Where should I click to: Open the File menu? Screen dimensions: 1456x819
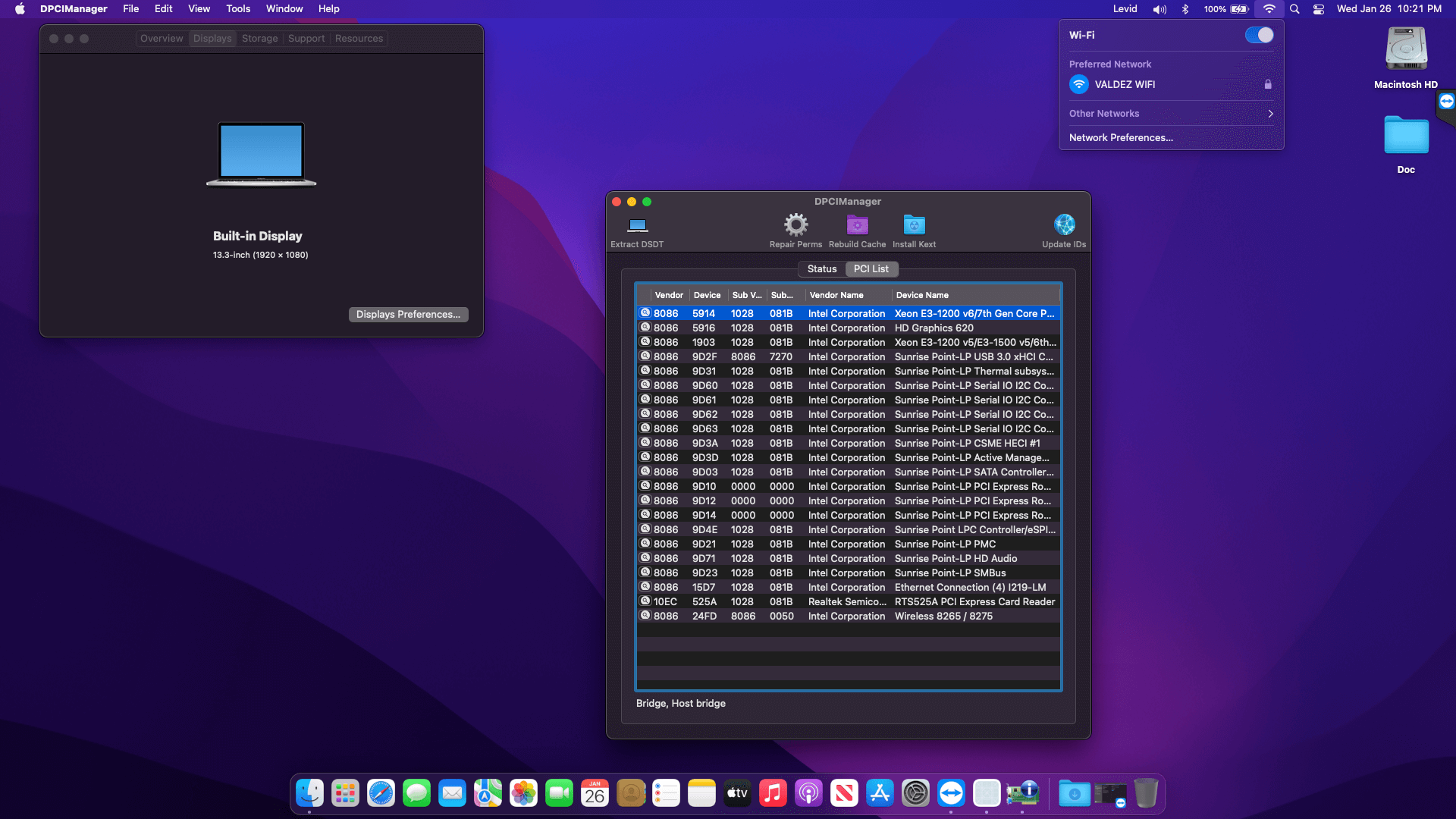click(x=130, y=9)
